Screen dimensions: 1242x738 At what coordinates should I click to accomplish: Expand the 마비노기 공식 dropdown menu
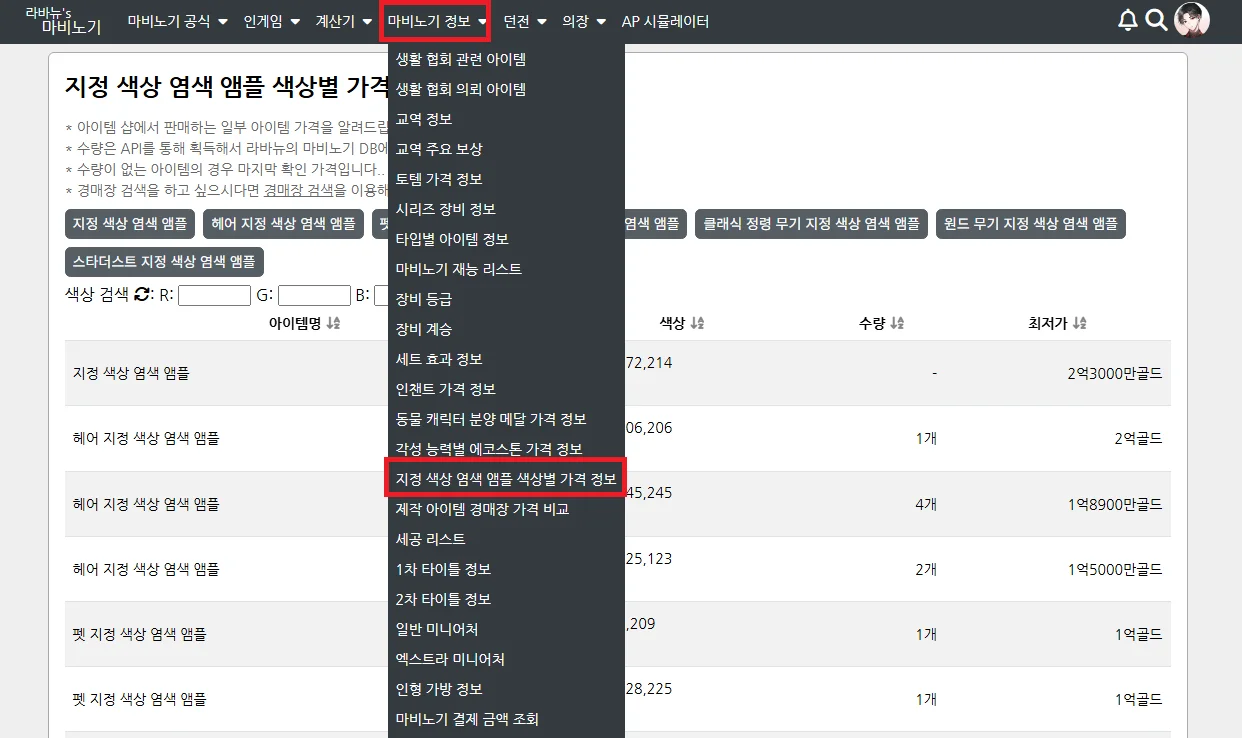[x=177, y=21]
